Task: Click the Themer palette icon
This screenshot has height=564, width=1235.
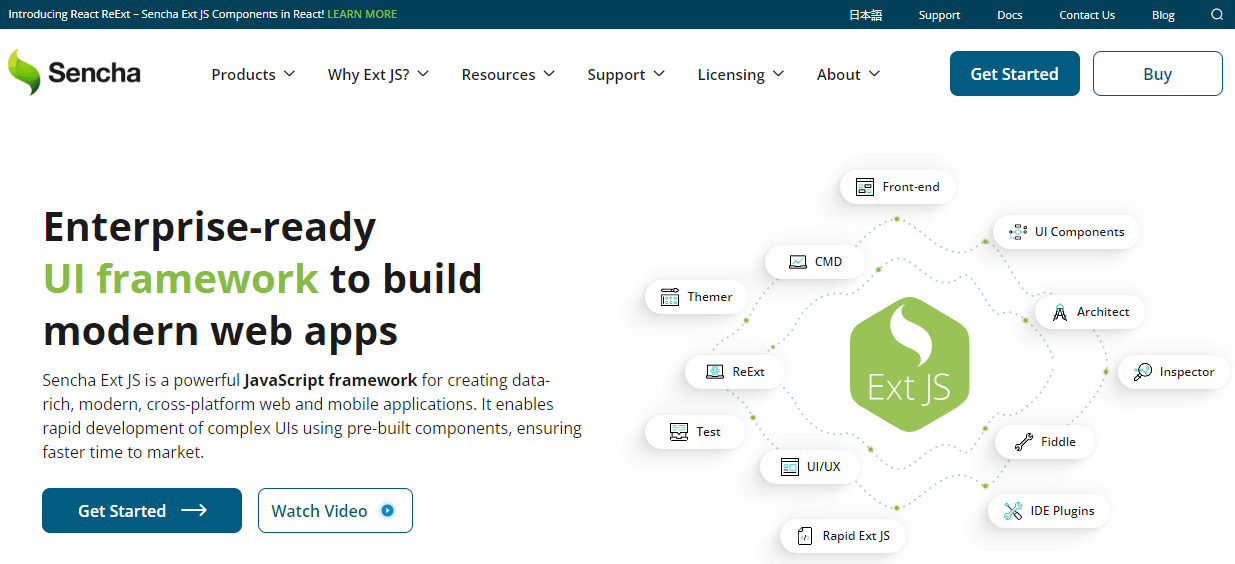Action: (670, 297)
